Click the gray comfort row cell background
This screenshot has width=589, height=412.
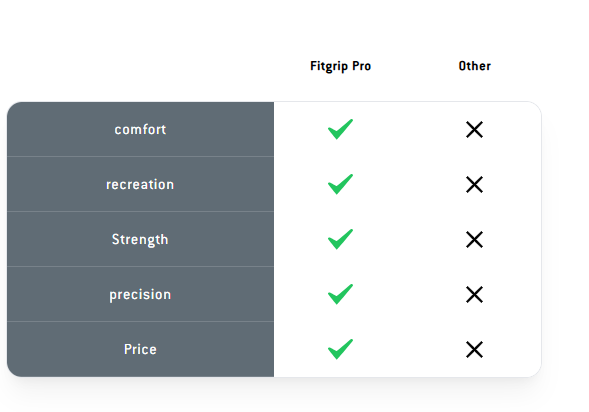[x=140, y=129]
